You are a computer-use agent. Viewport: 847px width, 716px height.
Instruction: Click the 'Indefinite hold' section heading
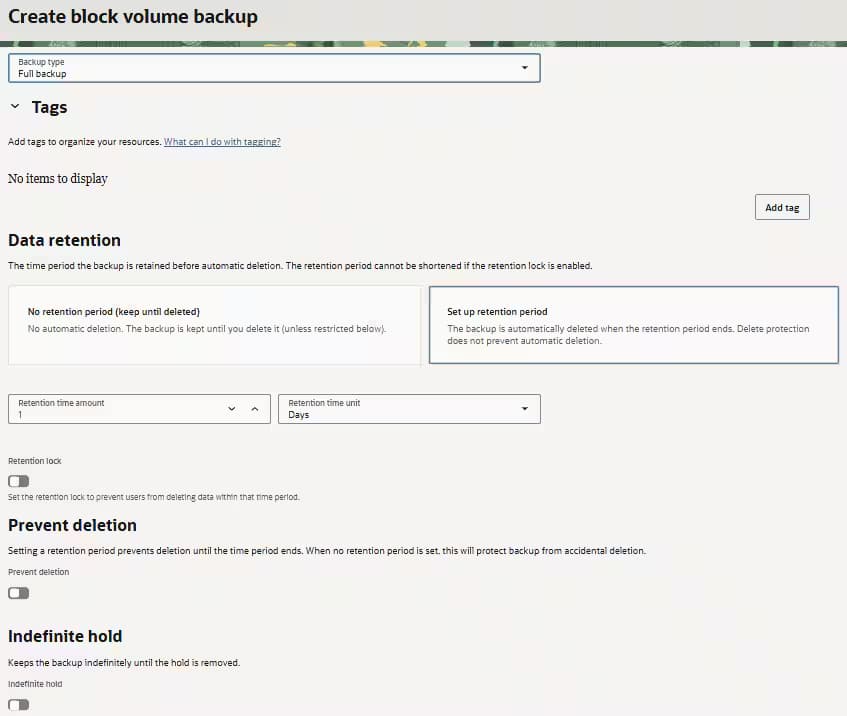[x=65, y=636]
